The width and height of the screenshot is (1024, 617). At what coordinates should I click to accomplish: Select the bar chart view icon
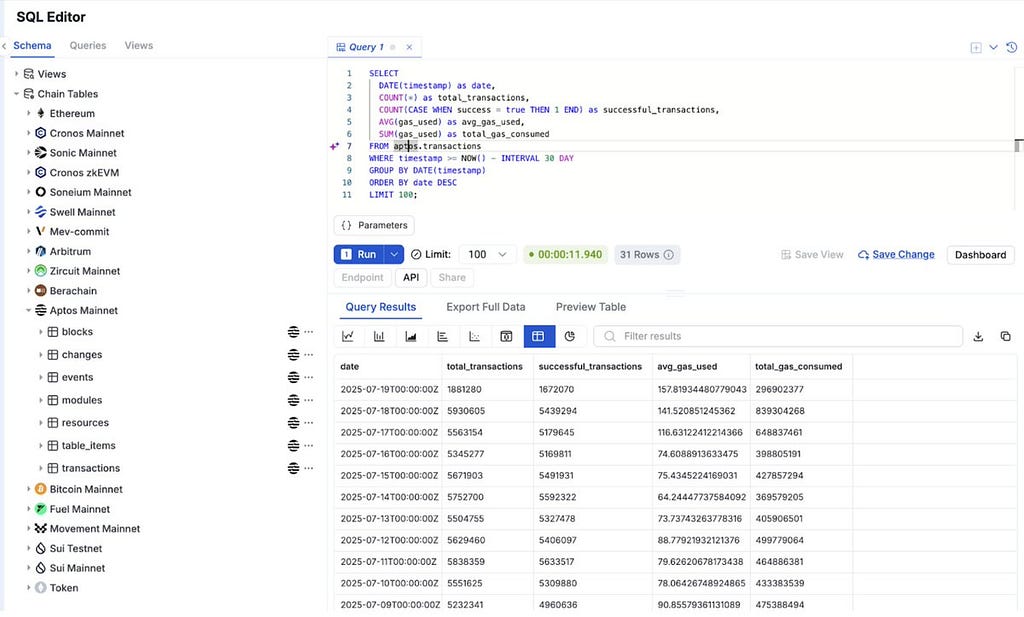379,336
